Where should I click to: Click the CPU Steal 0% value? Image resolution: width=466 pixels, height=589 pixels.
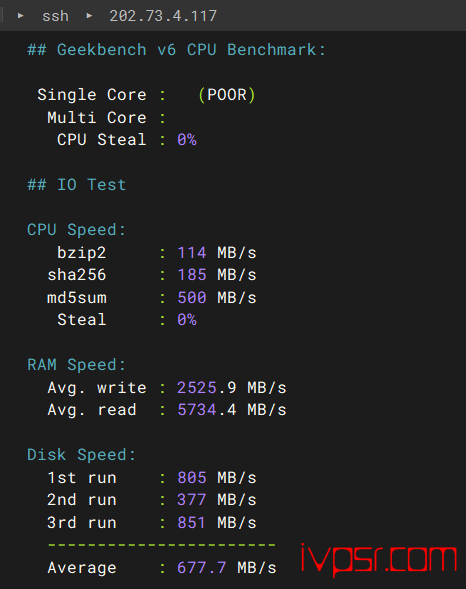187,140
